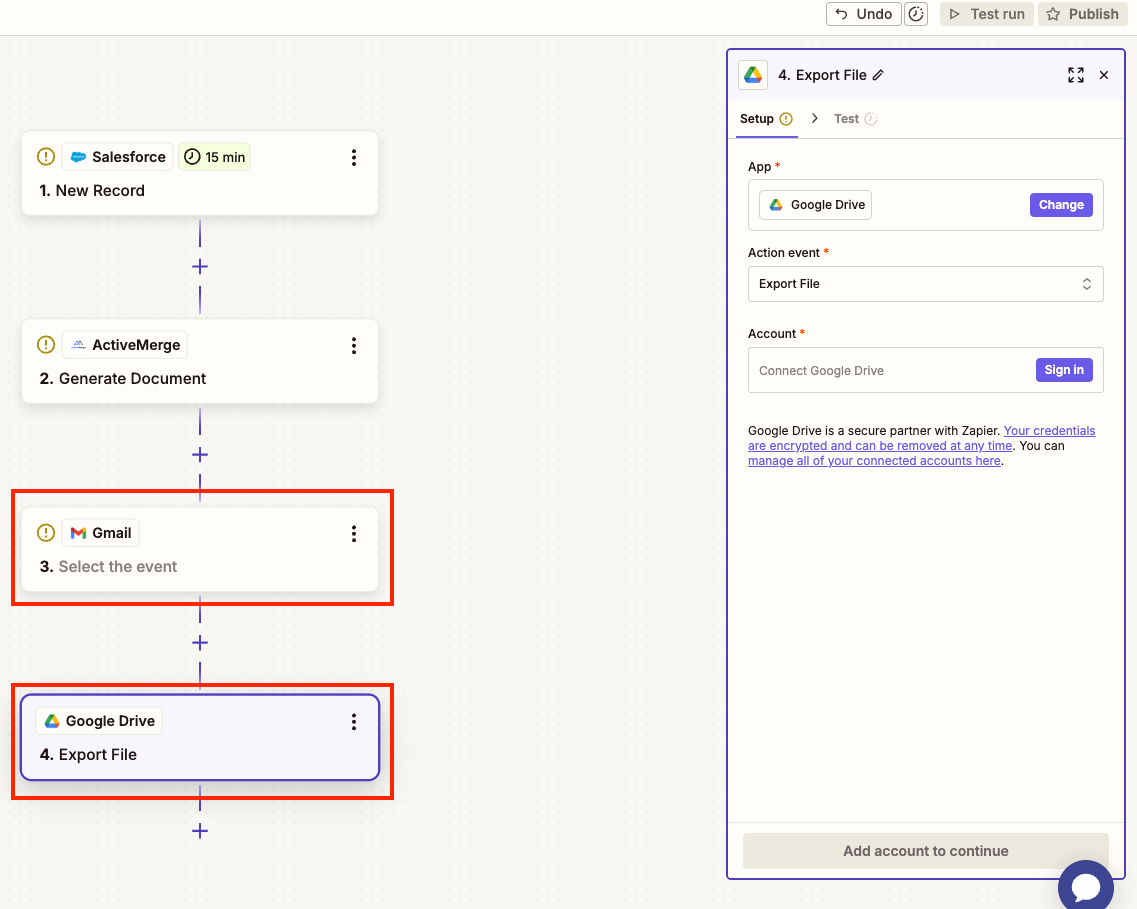
Task: Switch to the Test tab
Action: tap(847, 118)
